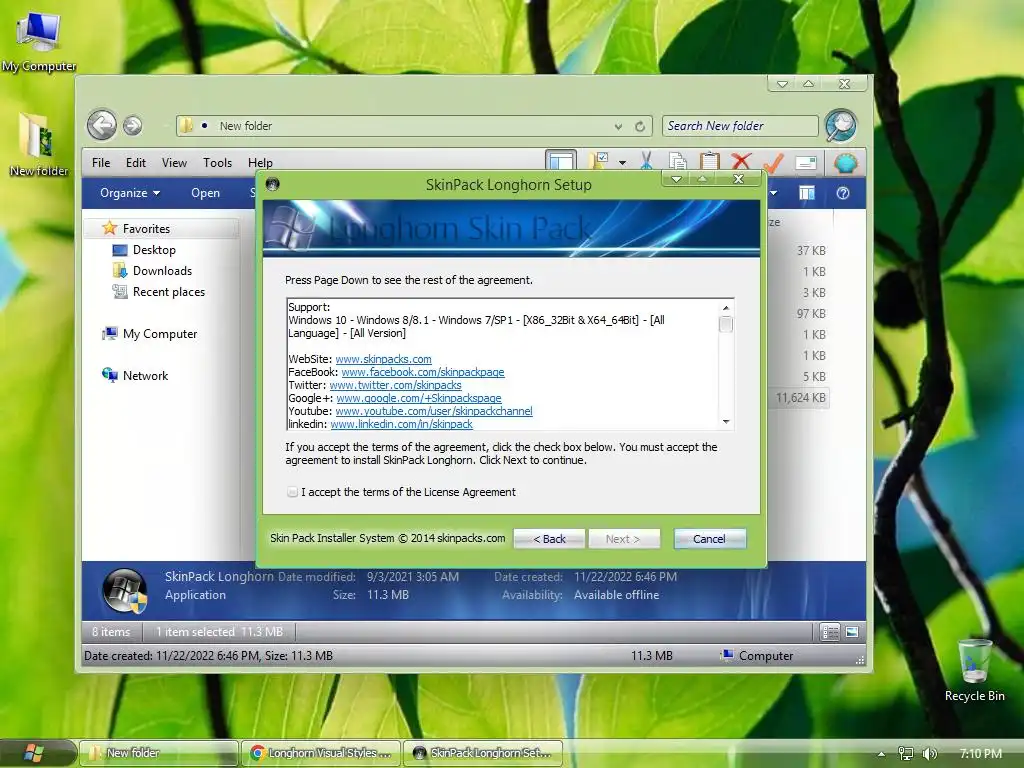Show hidden tray icons arrow
1024x768 pixels.
click(881, 754)
